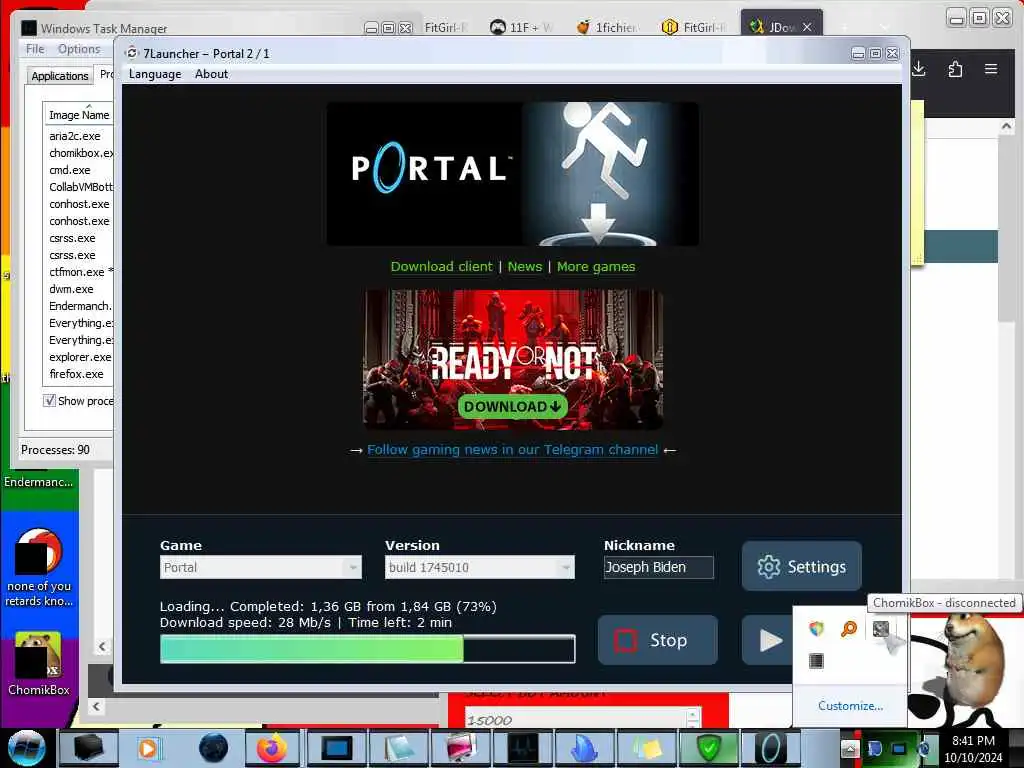Click the Play arrow button

coord(769,640)
